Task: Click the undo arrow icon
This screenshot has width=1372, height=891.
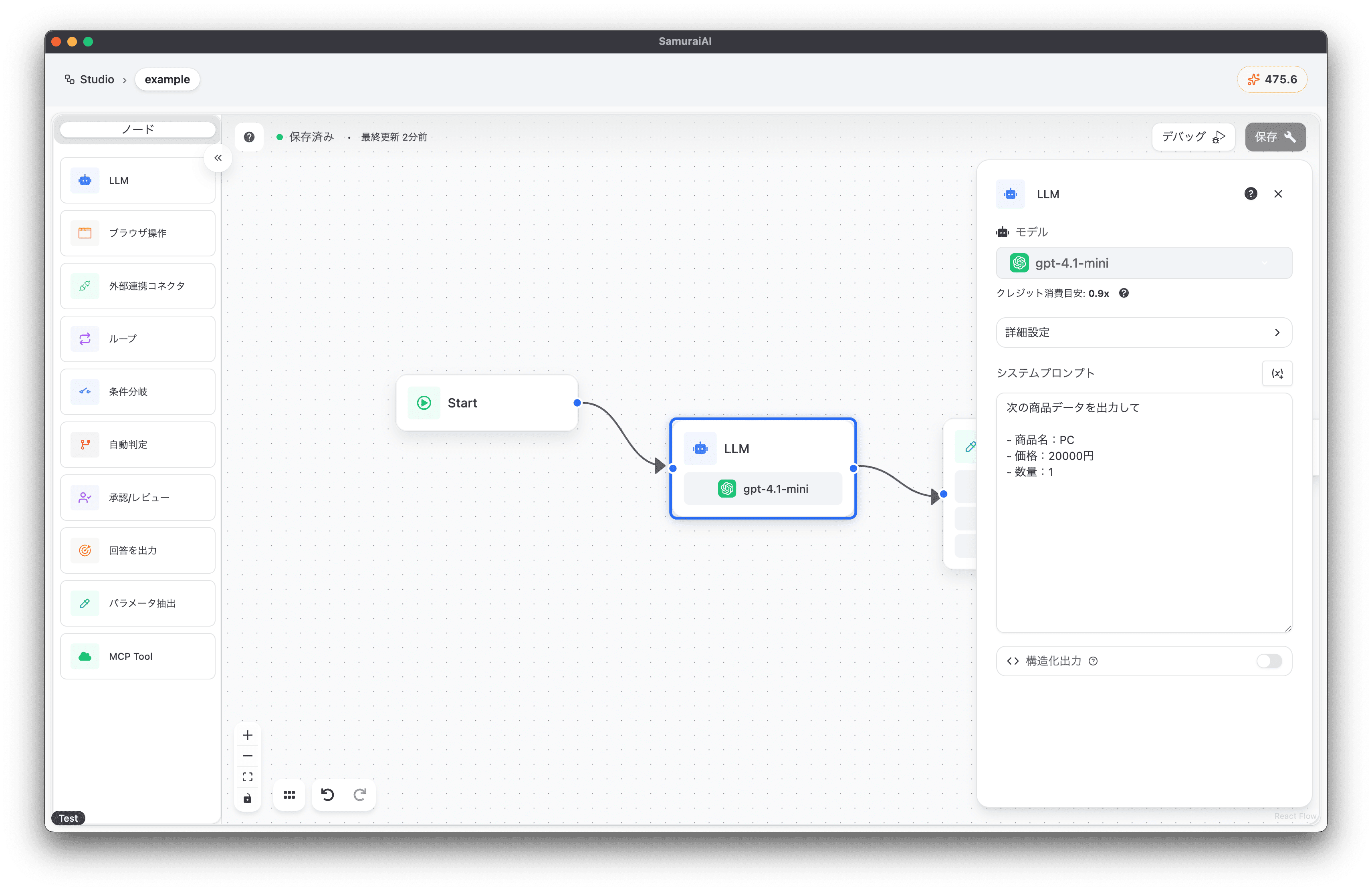Action: click(327, 795)
